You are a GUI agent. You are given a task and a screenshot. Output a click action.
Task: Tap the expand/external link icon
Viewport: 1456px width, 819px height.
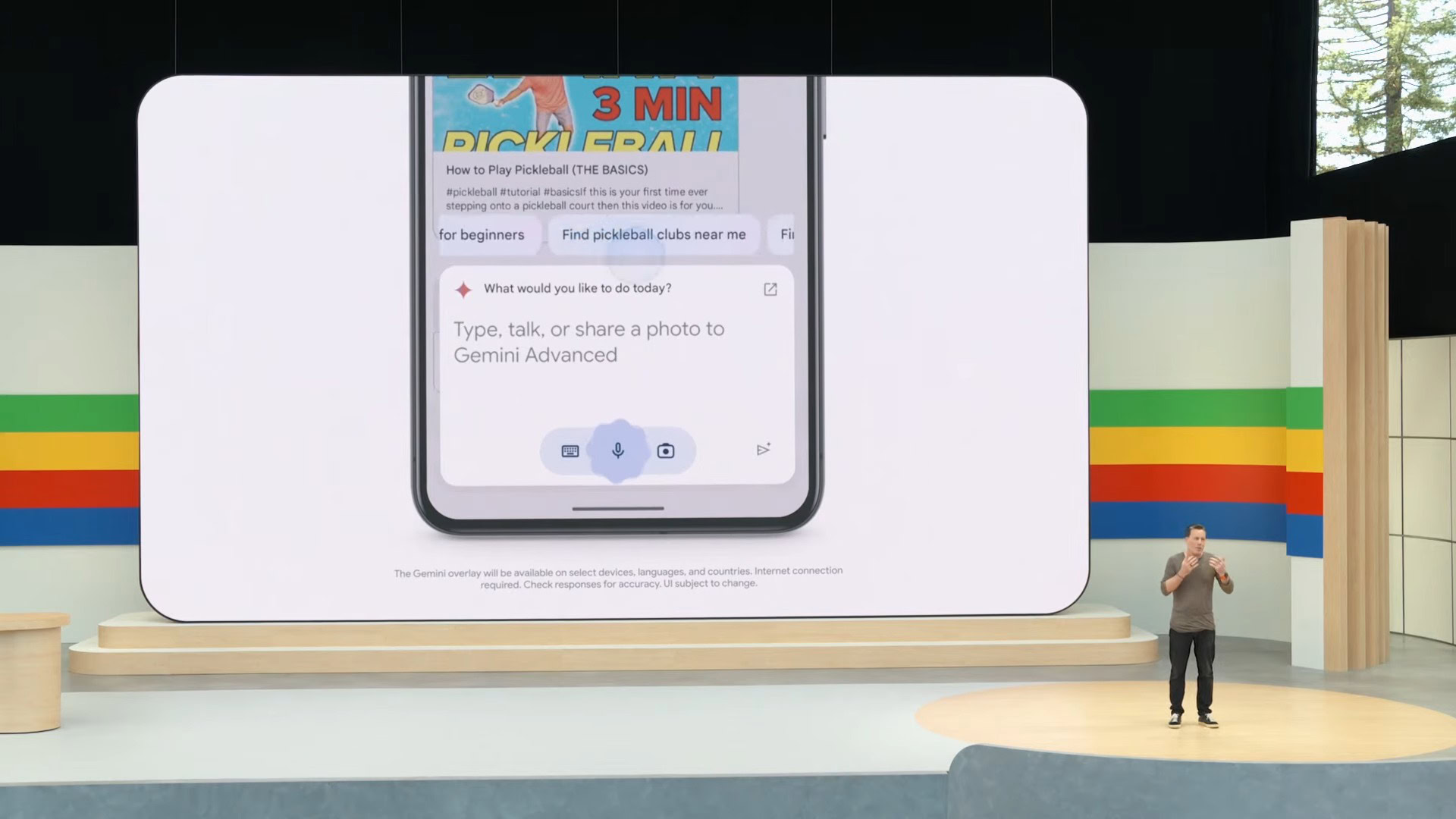coord(771,289)
